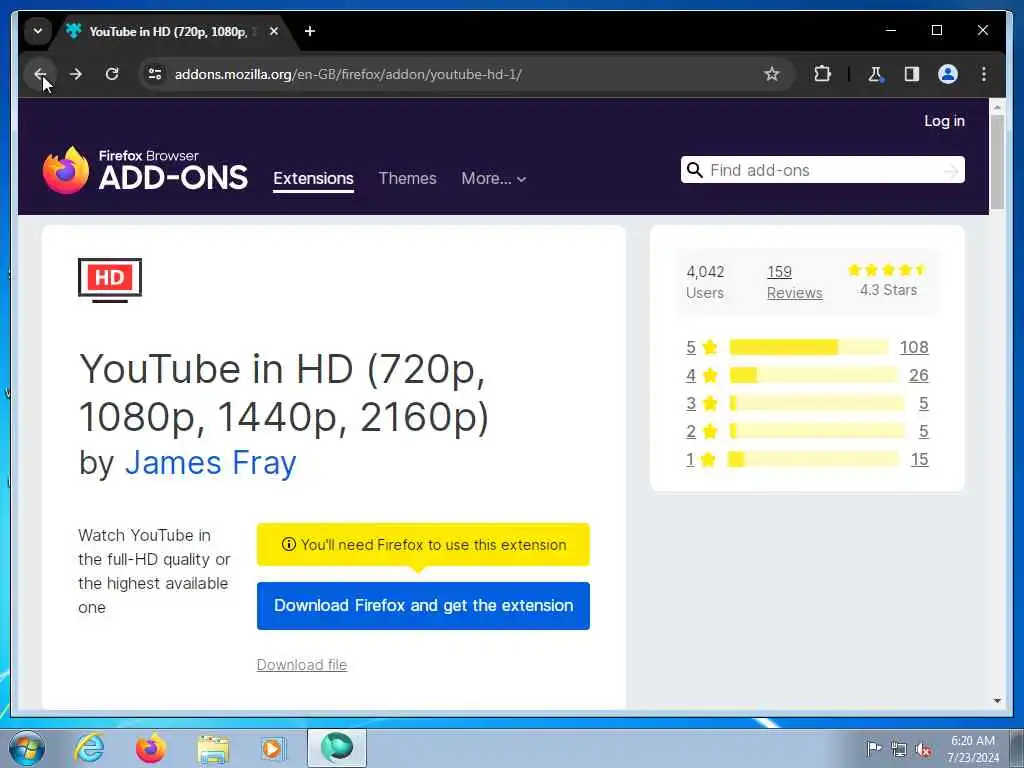Open the 15 one-star reviews count
1024x768 pixels.
[x=920, y=460]
